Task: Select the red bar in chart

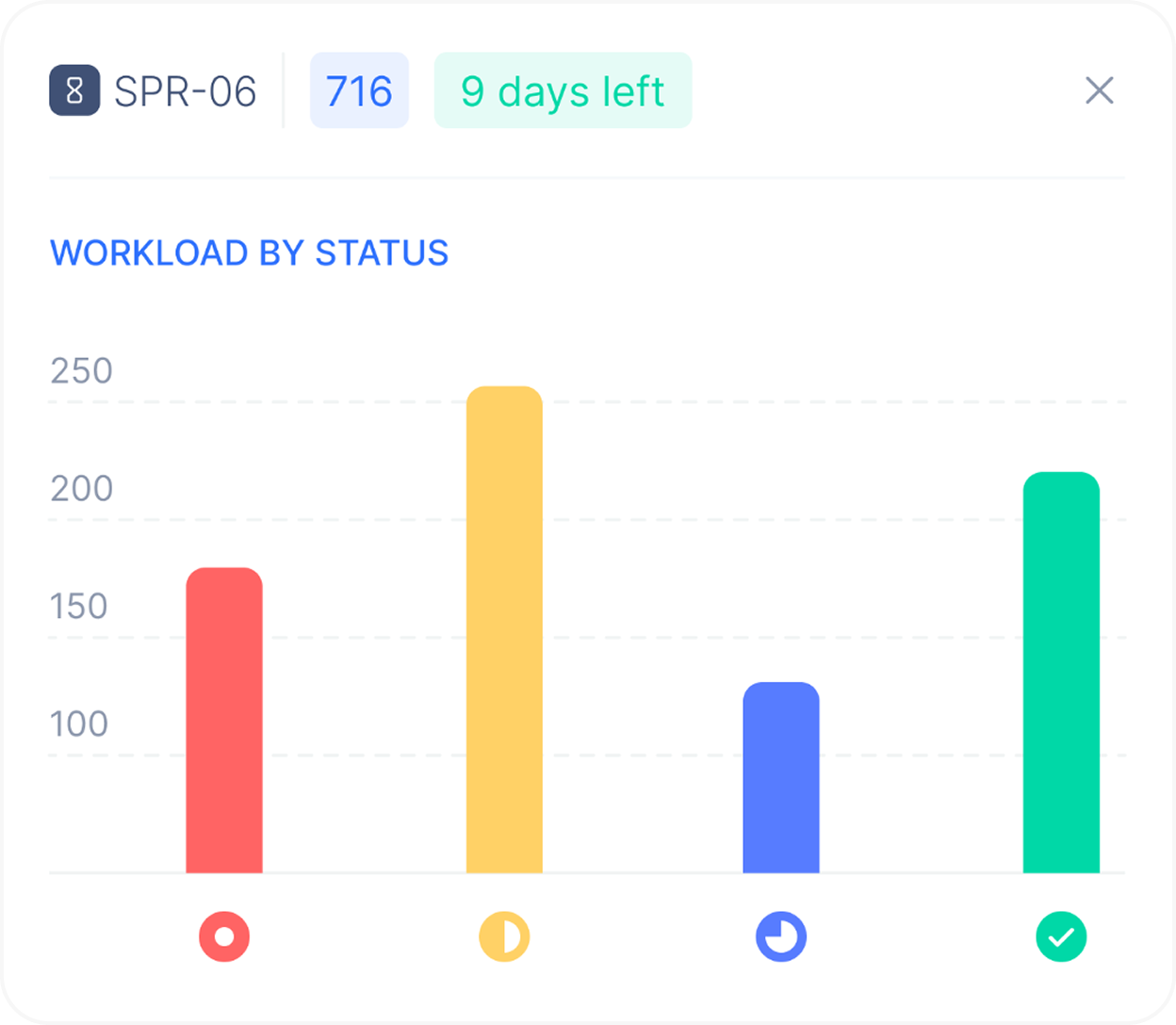Action: point(224,721)
